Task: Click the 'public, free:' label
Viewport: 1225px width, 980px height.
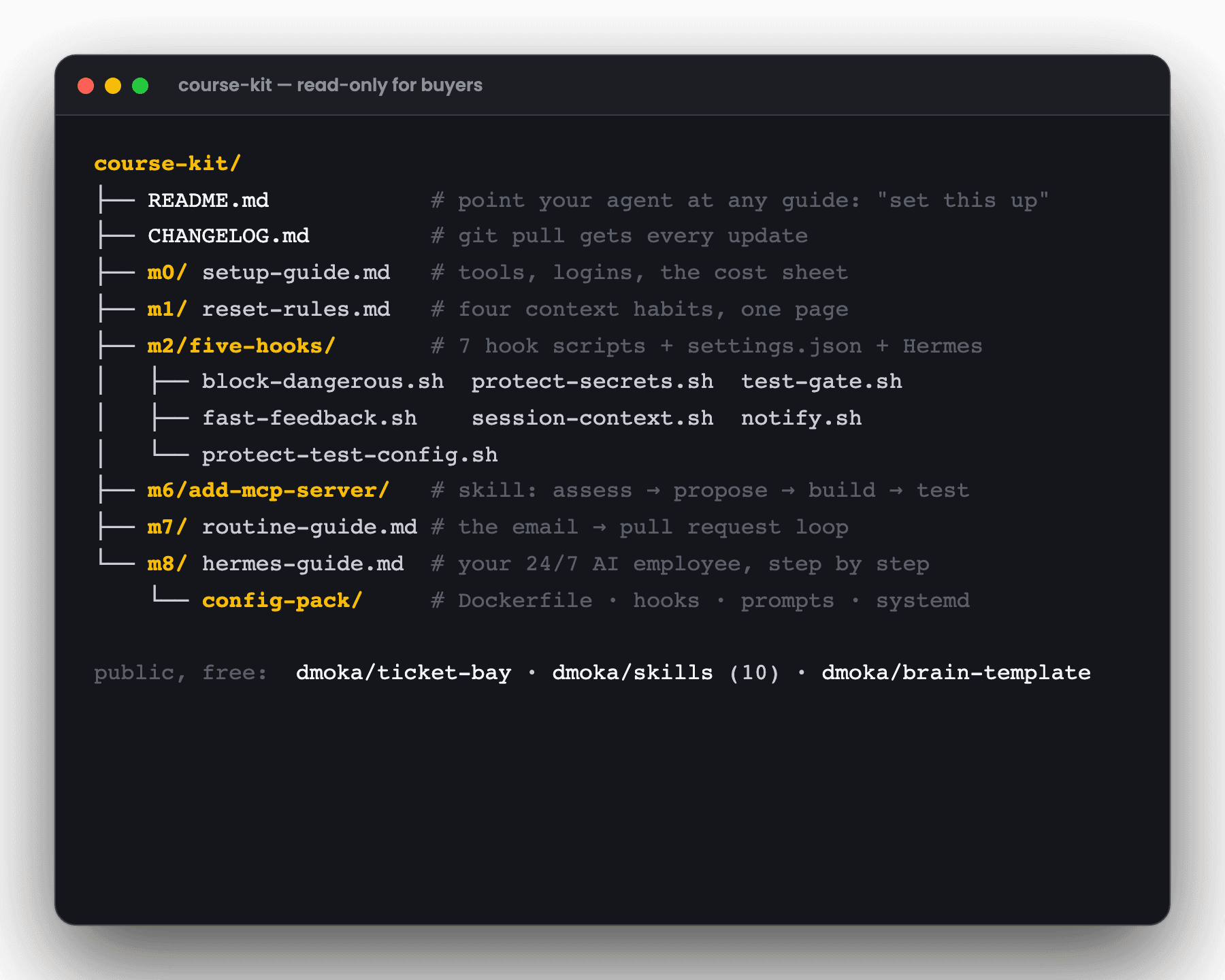Action: tap(180, 672)
